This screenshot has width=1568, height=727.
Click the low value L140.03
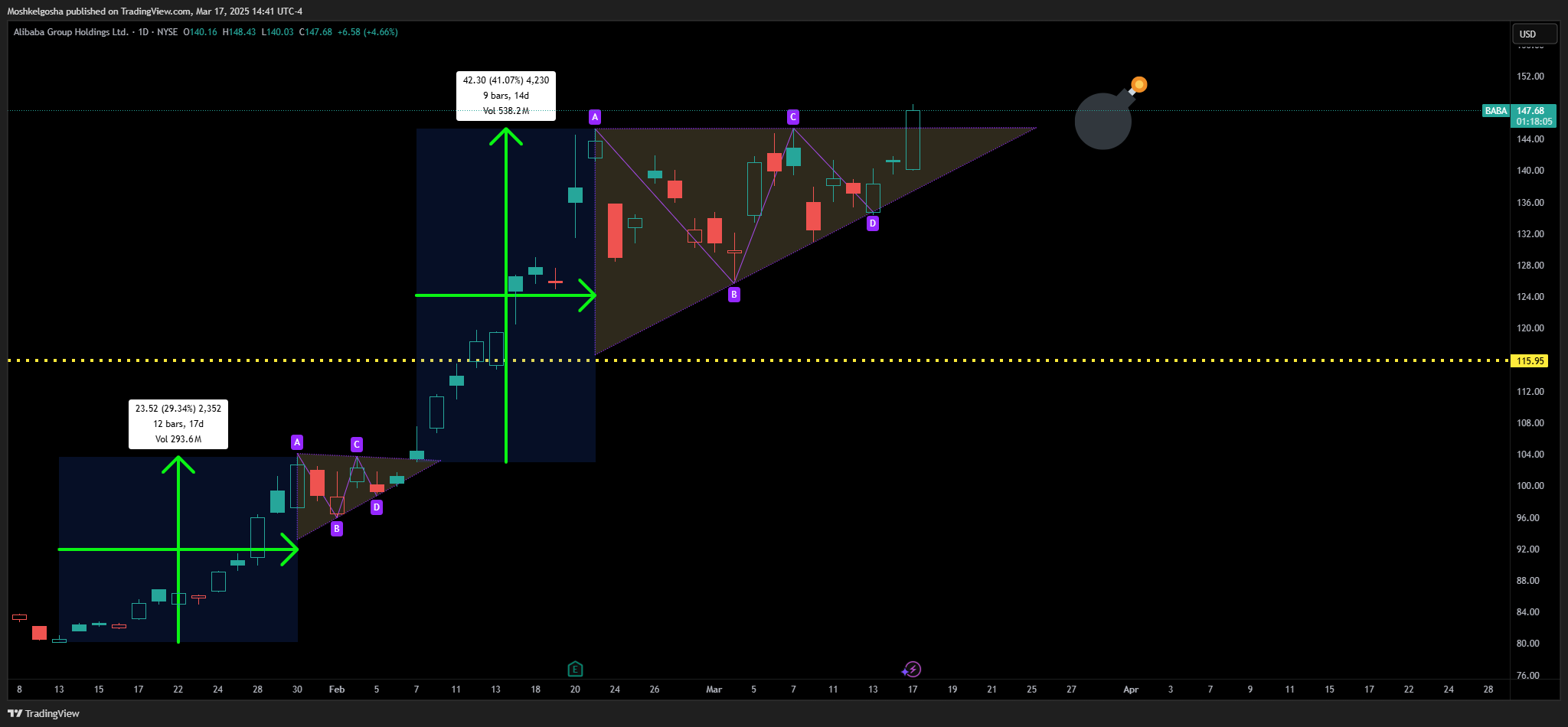coord(277,32)
